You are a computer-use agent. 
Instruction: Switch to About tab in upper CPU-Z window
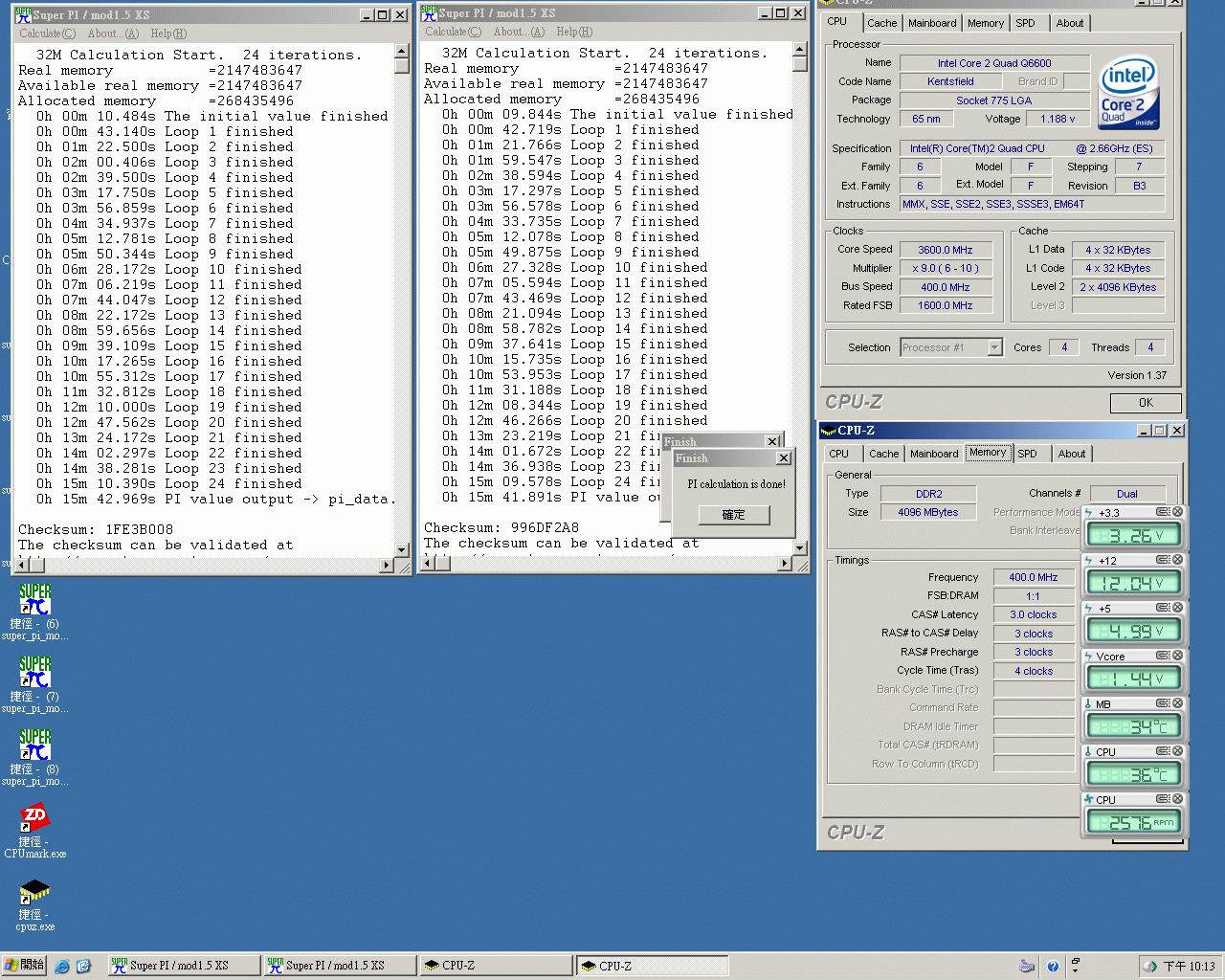tap(1070, 23)
